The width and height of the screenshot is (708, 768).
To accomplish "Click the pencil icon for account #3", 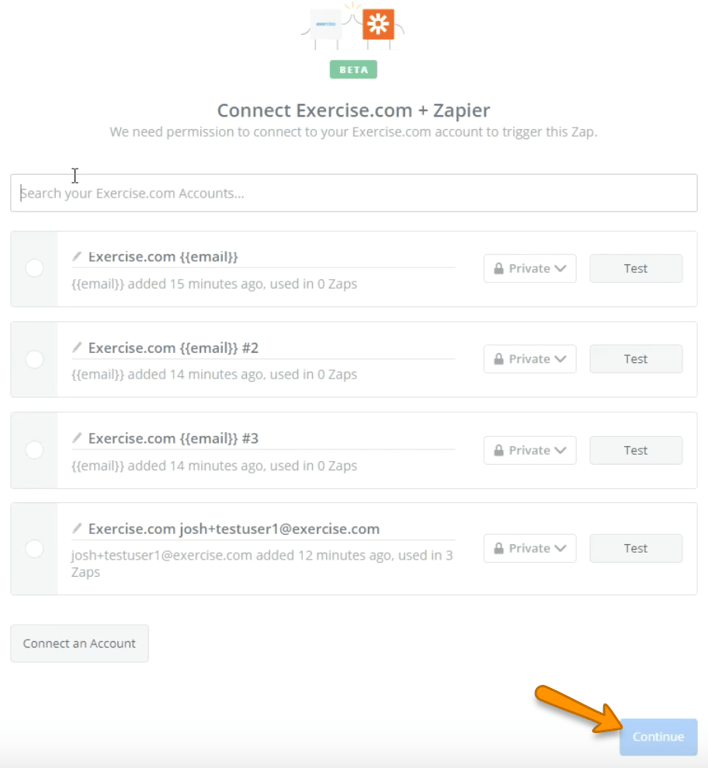I will [x=77, y=438].
